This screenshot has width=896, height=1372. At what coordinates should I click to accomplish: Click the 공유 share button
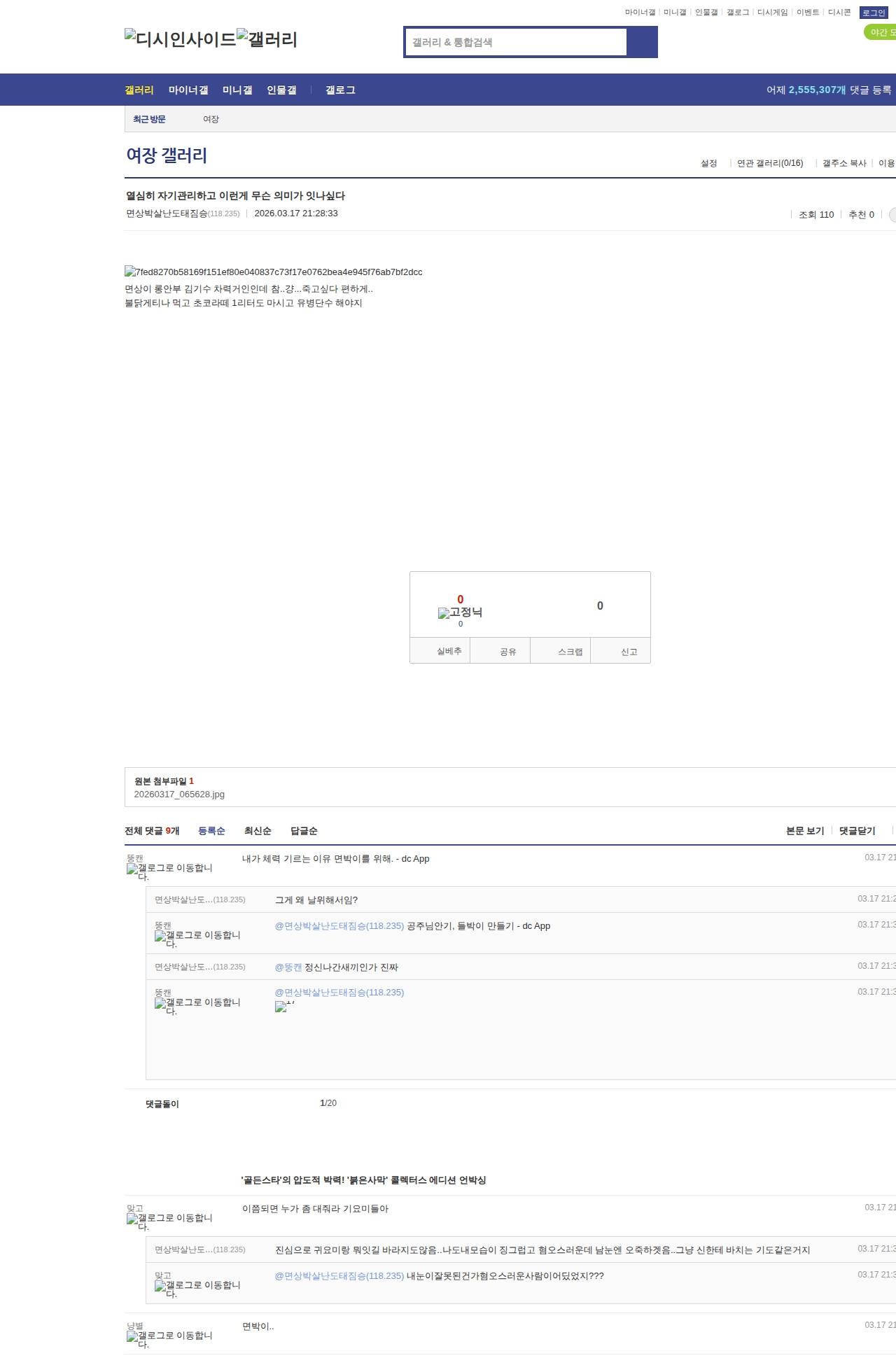pyautogui.click(x=500, y=650)
